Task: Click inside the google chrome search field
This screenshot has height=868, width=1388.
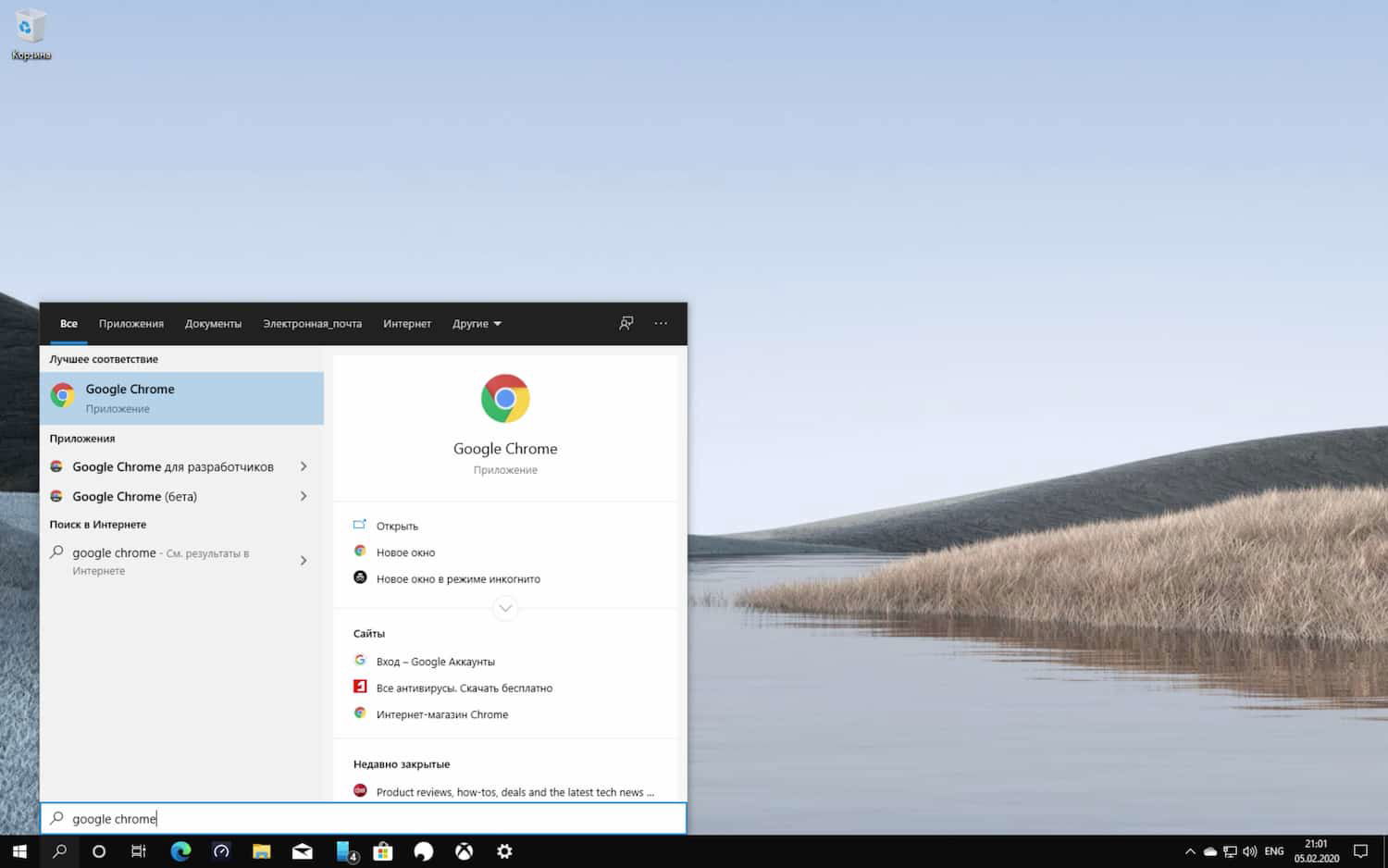Action: pyautogui.click(x=278, y=818)
